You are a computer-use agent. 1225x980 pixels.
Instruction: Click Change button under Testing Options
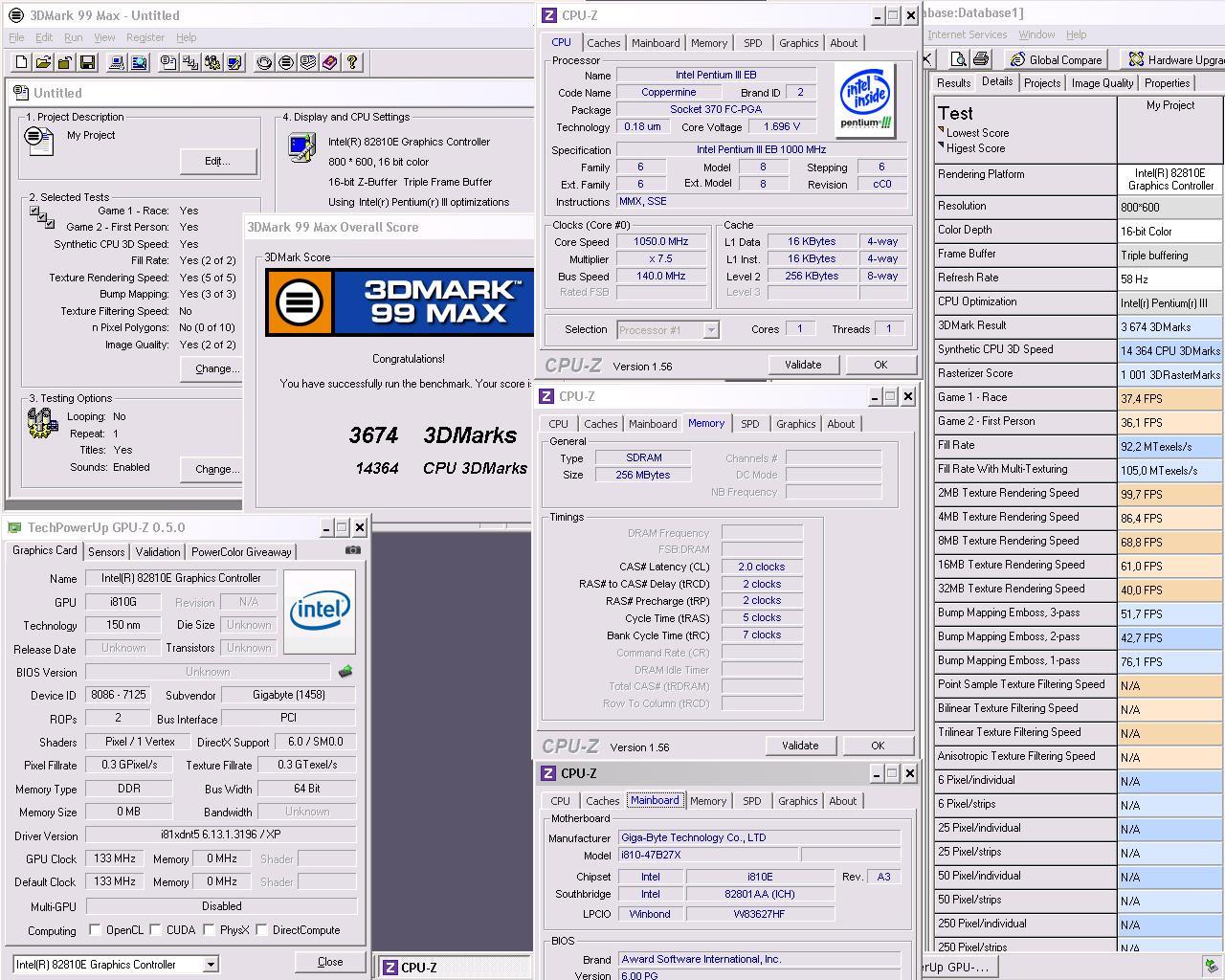[x=212, y=469]
